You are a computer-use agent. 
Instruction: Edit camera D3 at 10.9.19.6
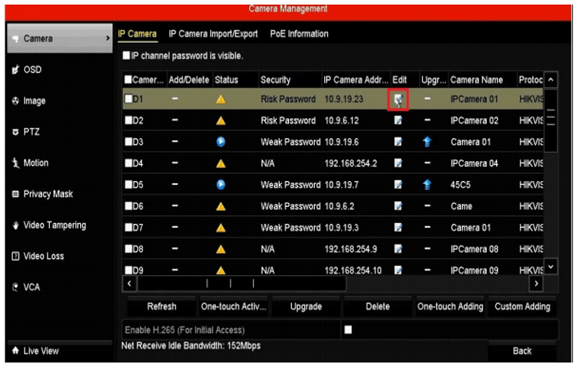pyautogui.click(x=398, y=142)
